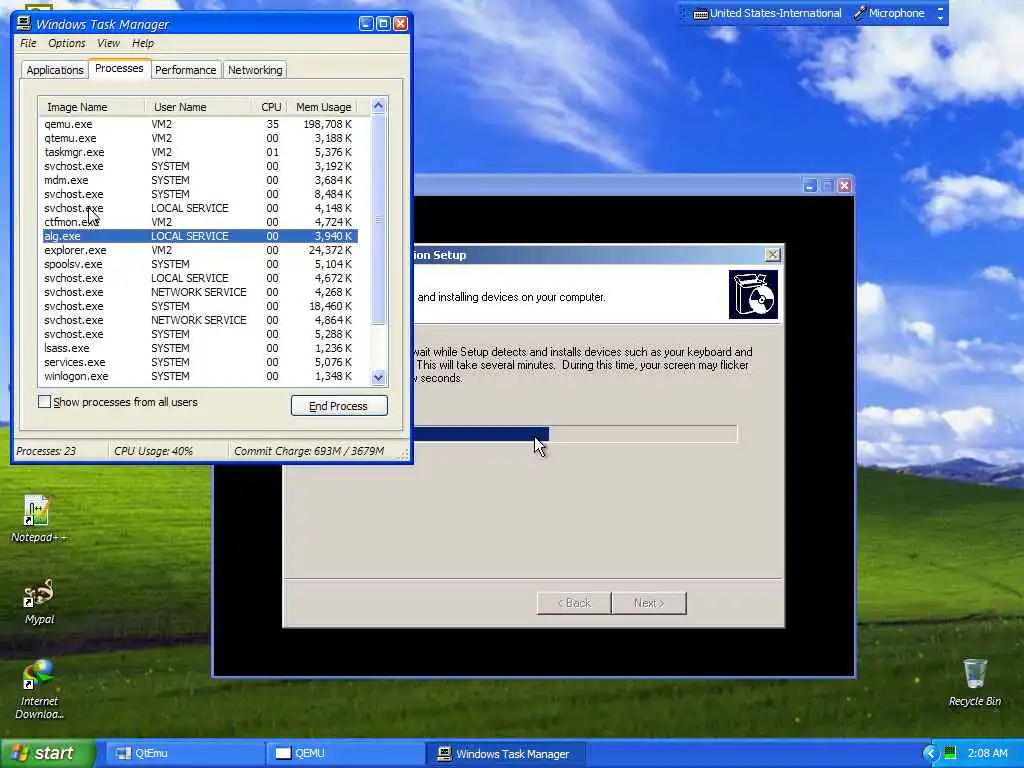Image resolution: width=1024 pixels, height=768 pixels.
Task: Click the Microphone language bar icon
Action: tap(859, 13)
